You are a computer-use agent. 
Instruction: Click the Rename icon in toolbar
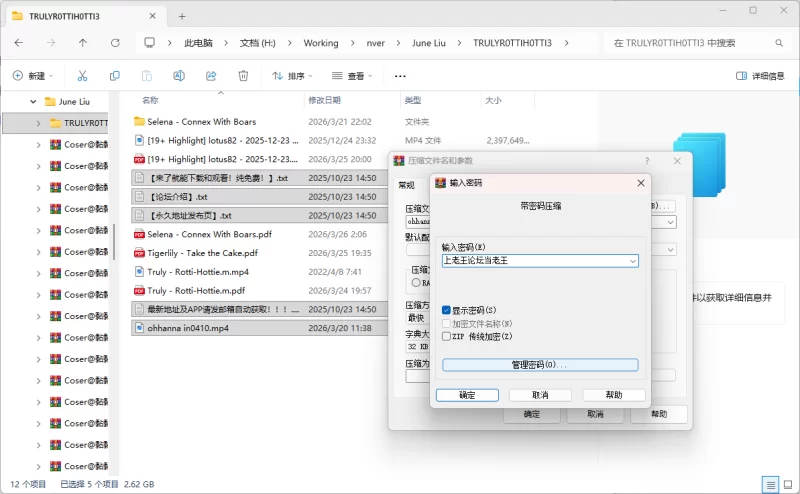[x=179, y=76]
